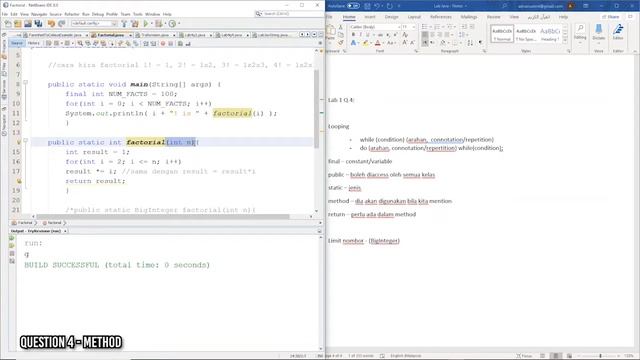Click the Underline button in Word ribbon

pos(368,35)
